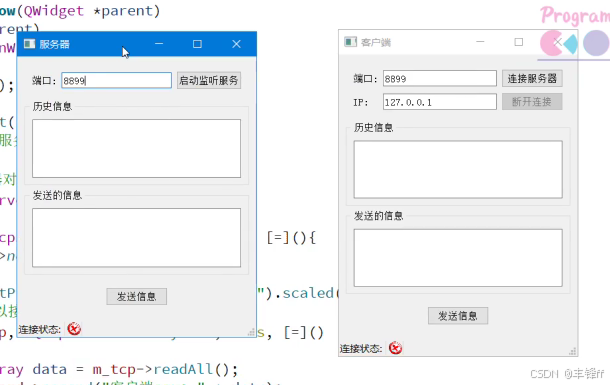Maximize the 服务器 window

tap(197, 44)
